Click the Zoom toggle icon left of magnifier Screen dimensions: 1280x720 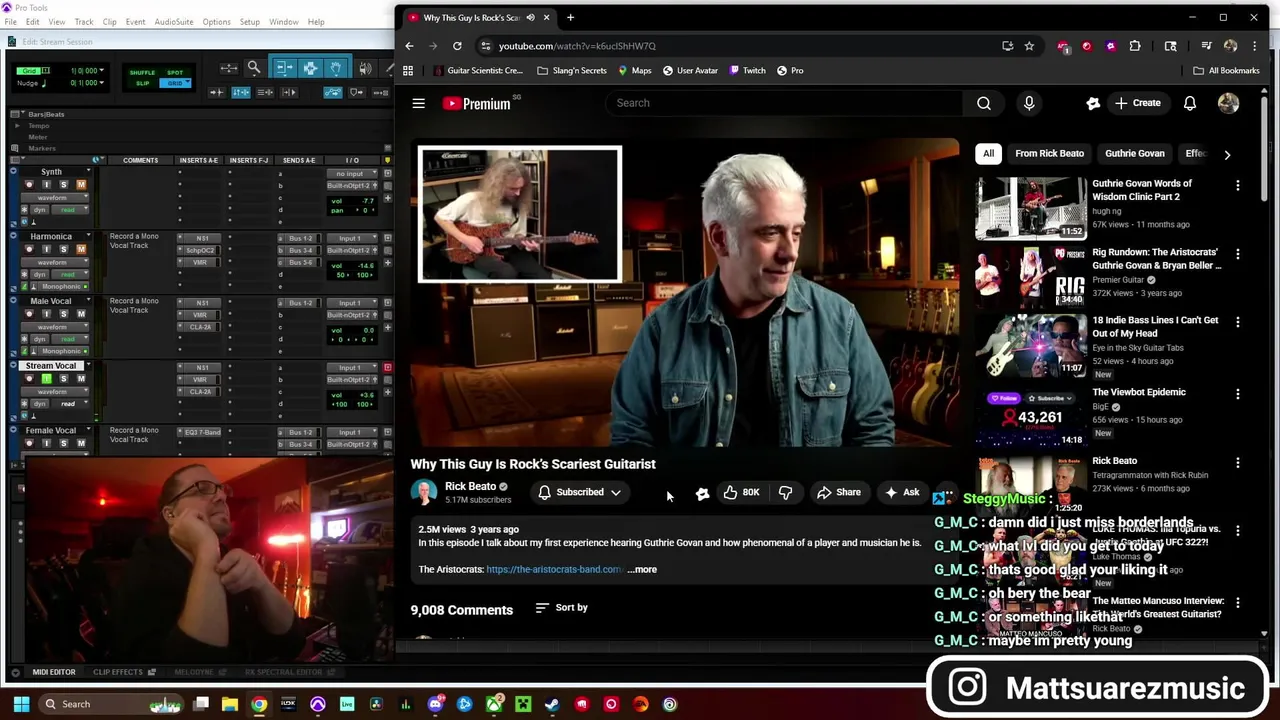pyautogui.click(x=229, y=68)
